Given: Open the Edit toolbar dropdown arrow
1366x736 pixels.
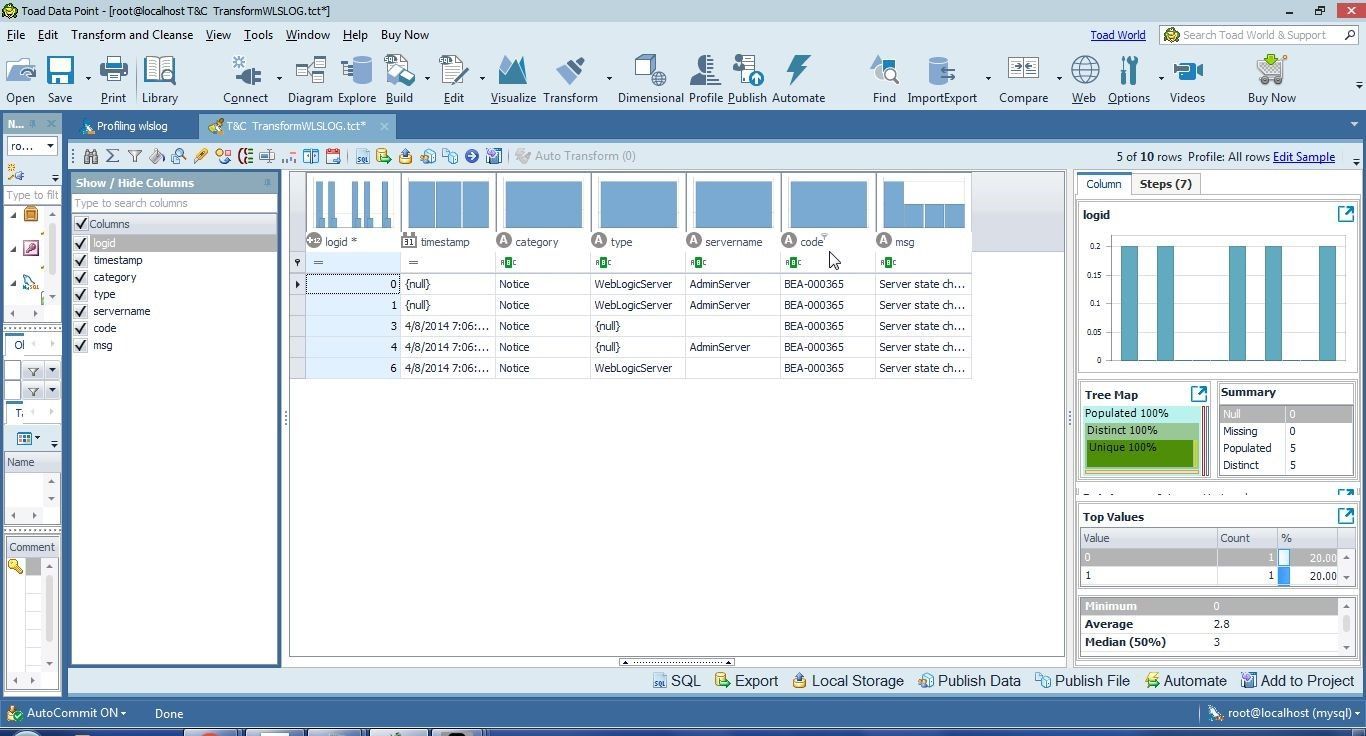Looking at the screenshot, I should pos(482,78).
